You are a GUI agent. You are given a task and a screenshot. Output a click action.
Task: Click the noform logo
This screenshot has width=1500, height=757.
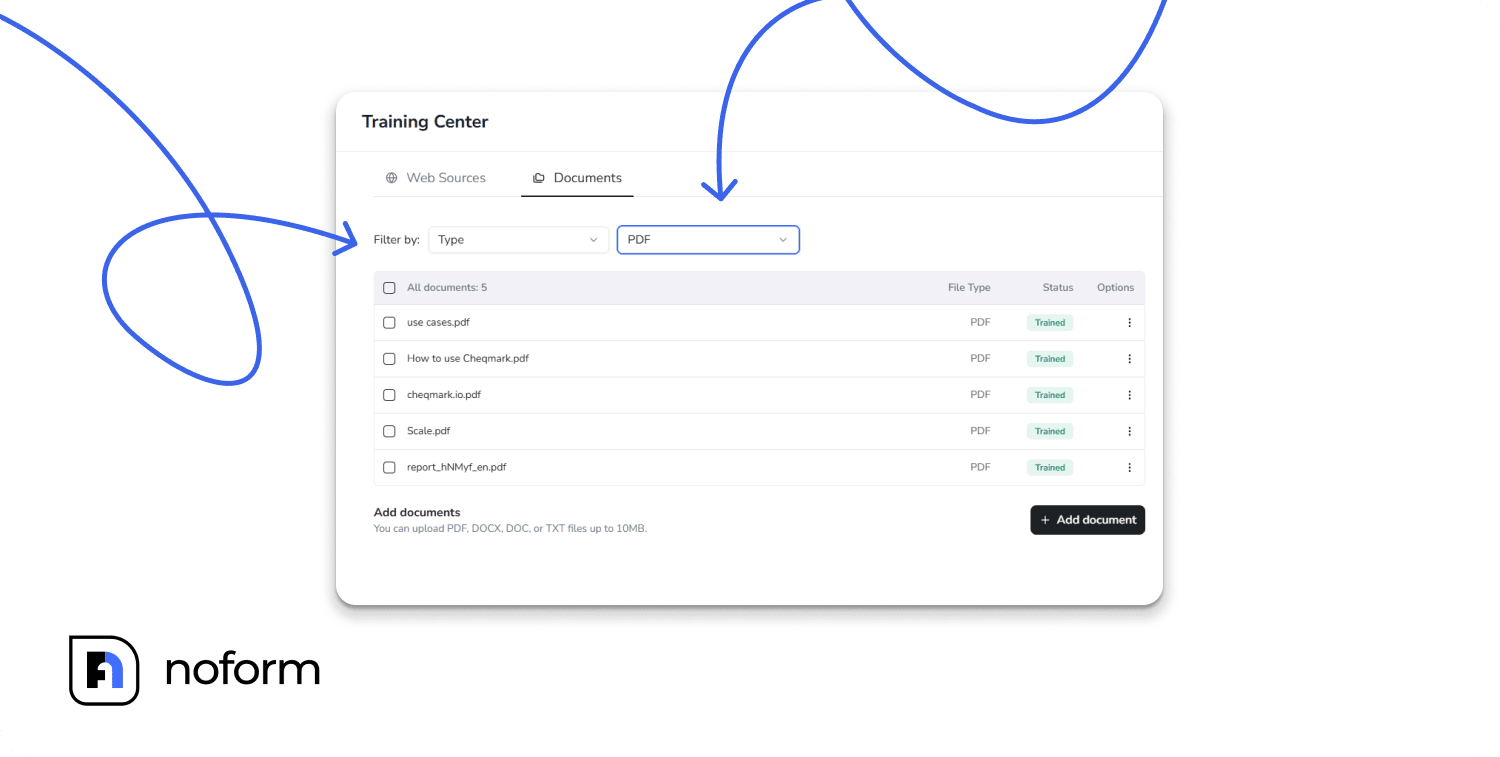click(193, 668)
